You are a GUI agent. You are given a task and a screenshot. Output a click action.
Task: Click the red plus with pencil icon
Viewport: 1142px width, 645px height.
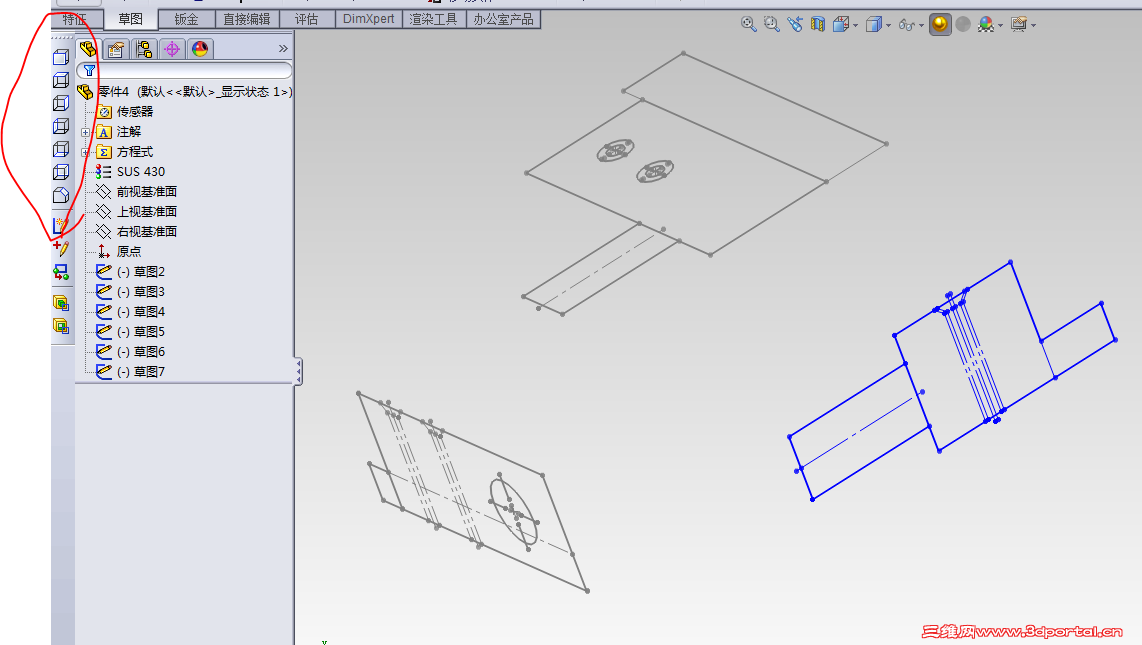(61, 248)
